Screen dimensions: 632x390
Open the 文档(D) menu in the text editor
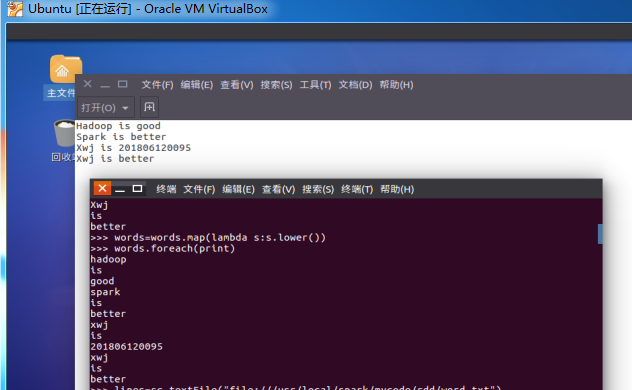[355, 85]
